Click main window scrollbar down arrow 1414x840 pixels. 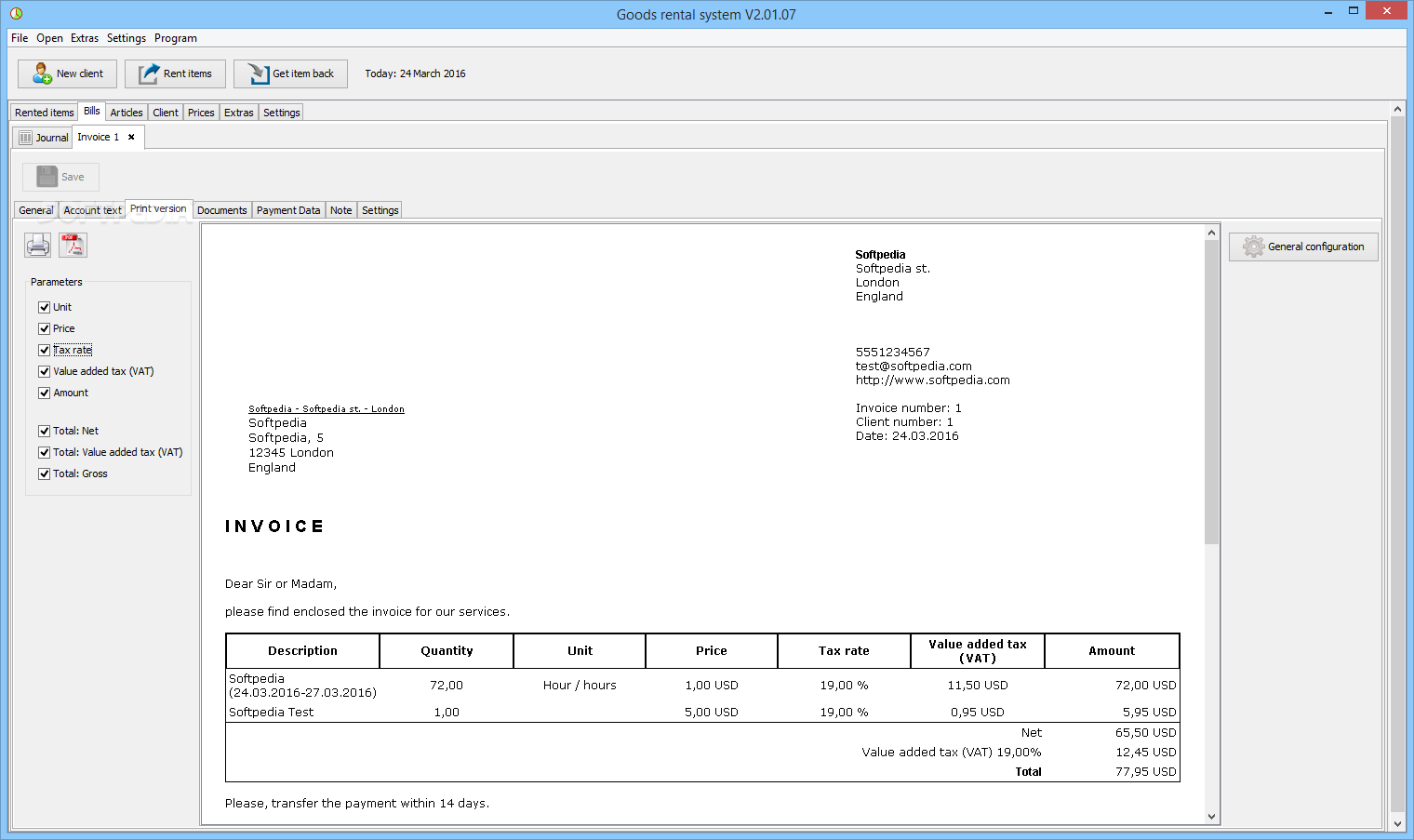[1397, 823]
